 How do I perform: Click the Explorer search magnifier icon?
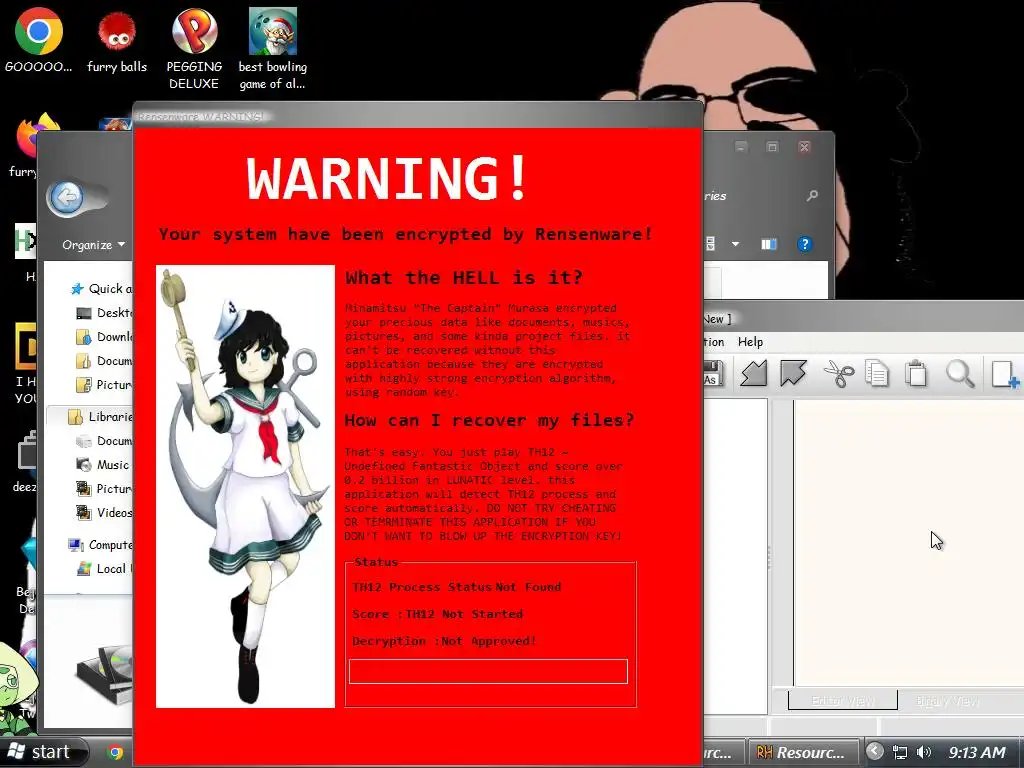[x=812, y=195]
